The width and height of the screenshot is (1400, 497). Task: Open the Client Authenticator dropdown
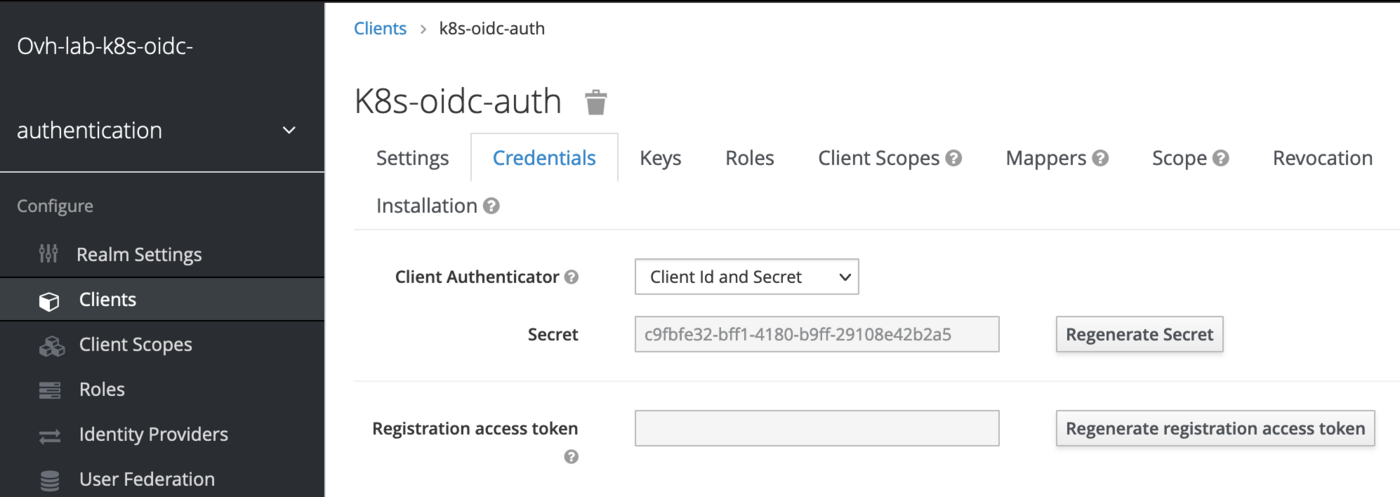(746, 277)
